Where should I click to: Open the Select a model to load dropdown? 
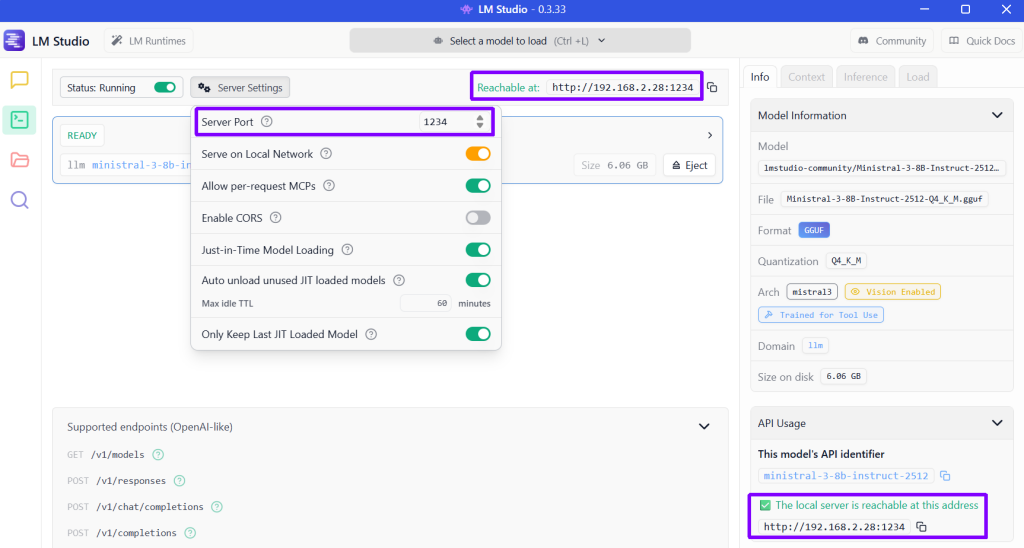click(x=520, y=41)
